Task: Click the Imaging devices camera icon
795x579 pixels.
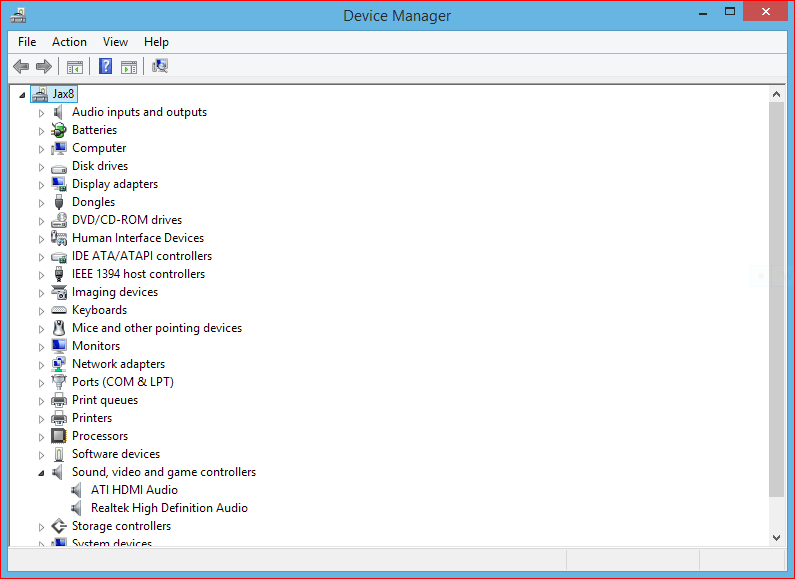Action: coord(59,292)
